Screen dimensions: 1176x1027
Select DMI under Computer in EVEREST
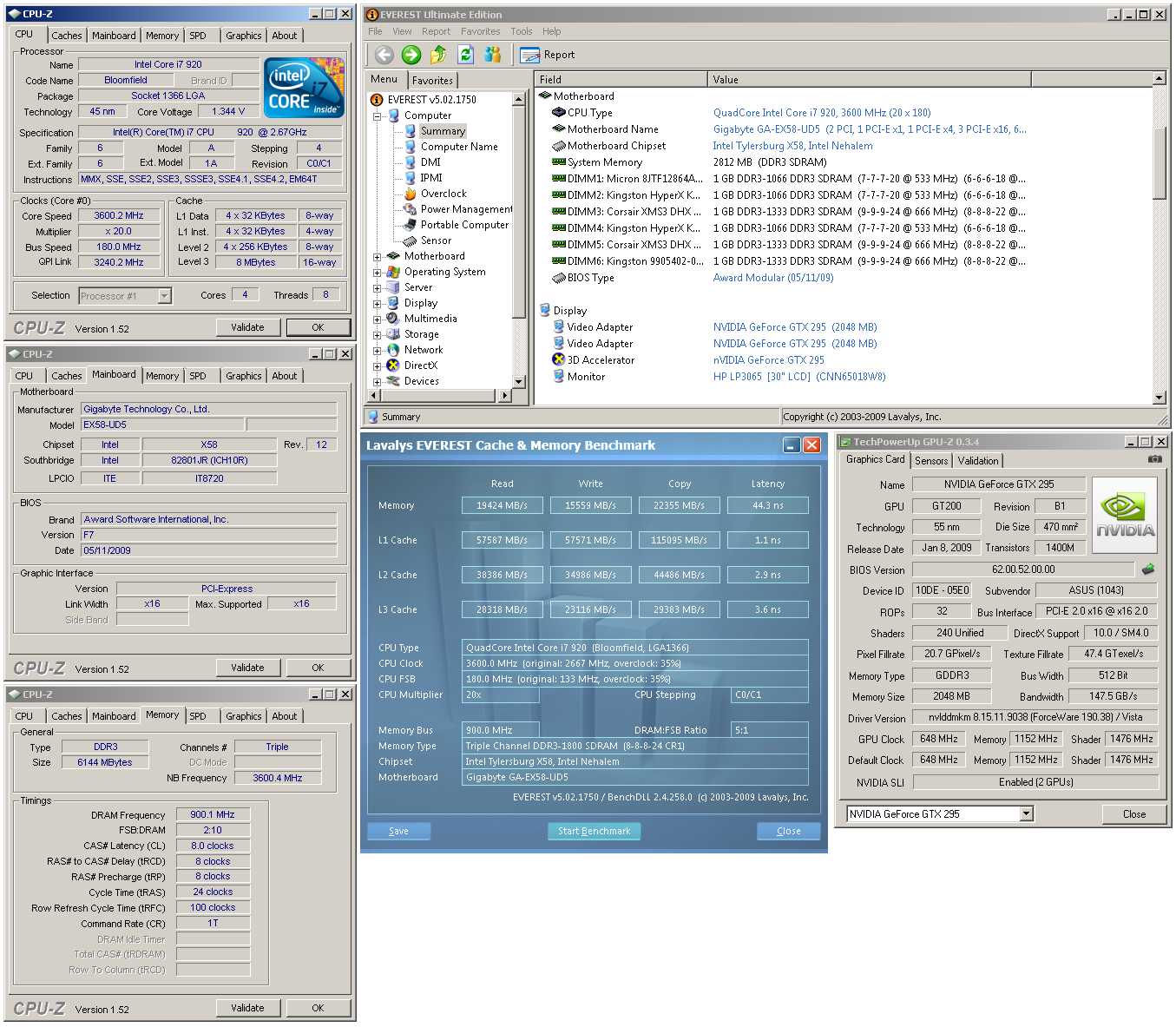[422, 162]
